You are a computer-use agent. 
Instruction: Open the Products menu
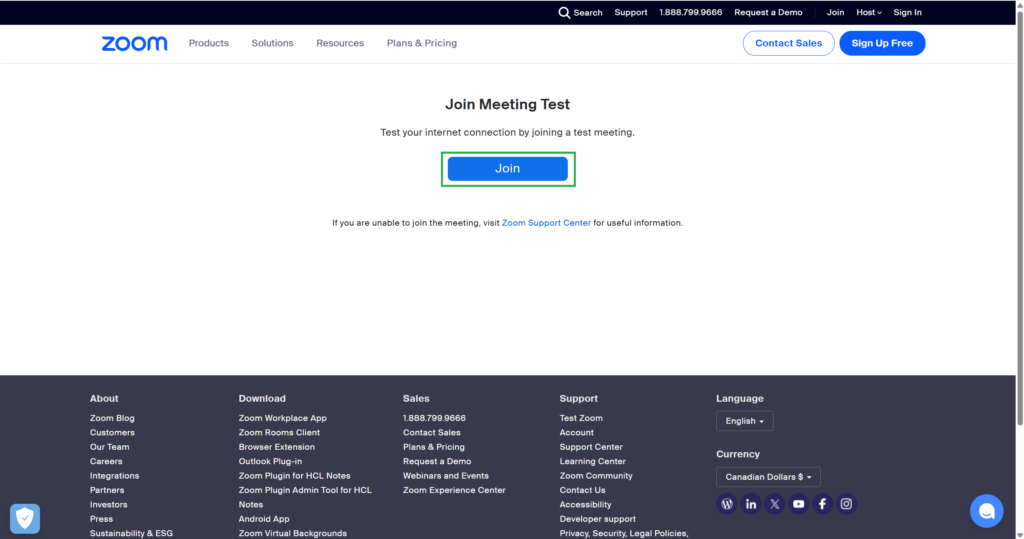[x=209, y=43]
